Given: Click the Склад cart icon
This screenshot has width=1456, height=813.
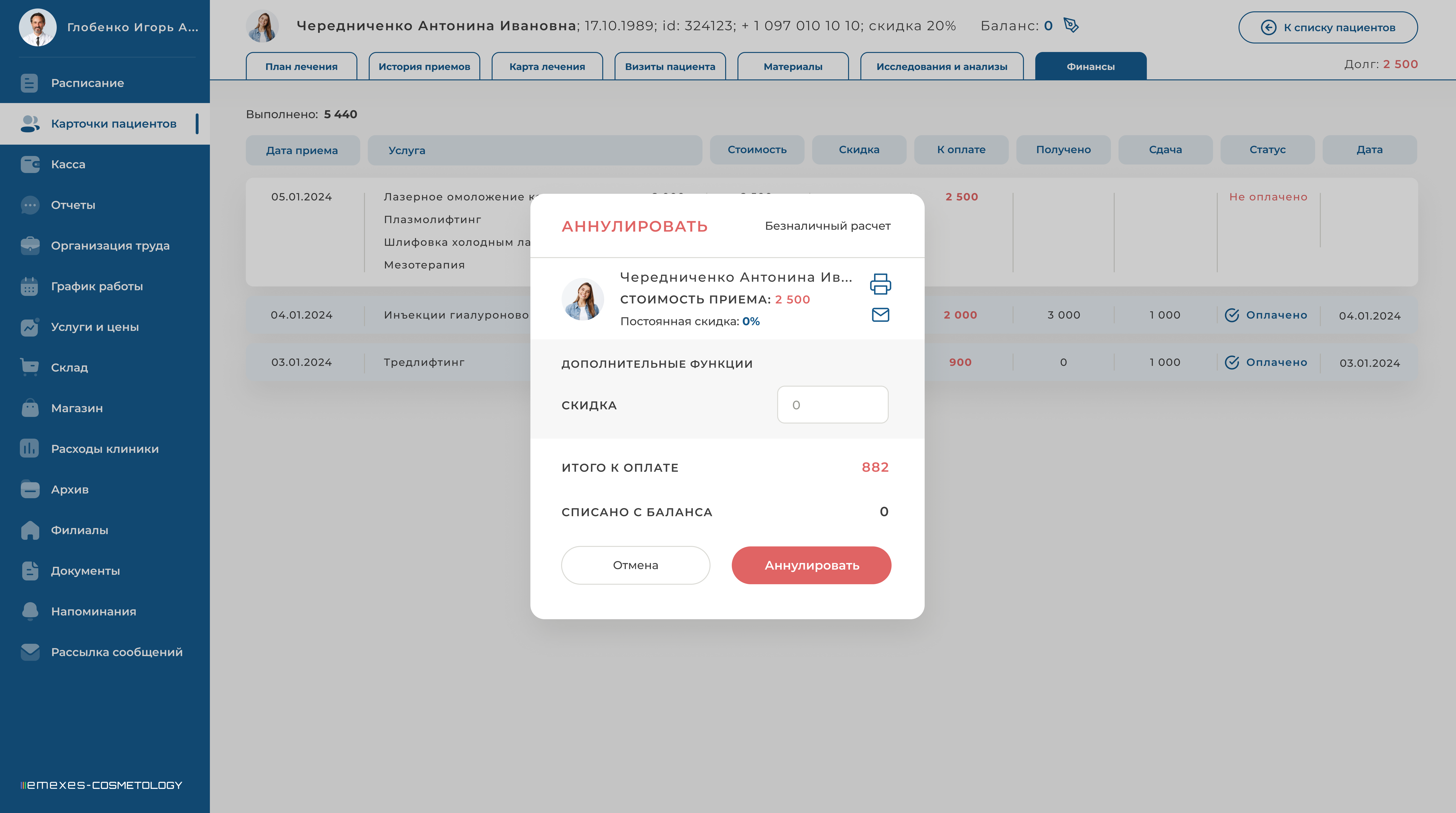Looking at the screenshot, I should (29, 367).
